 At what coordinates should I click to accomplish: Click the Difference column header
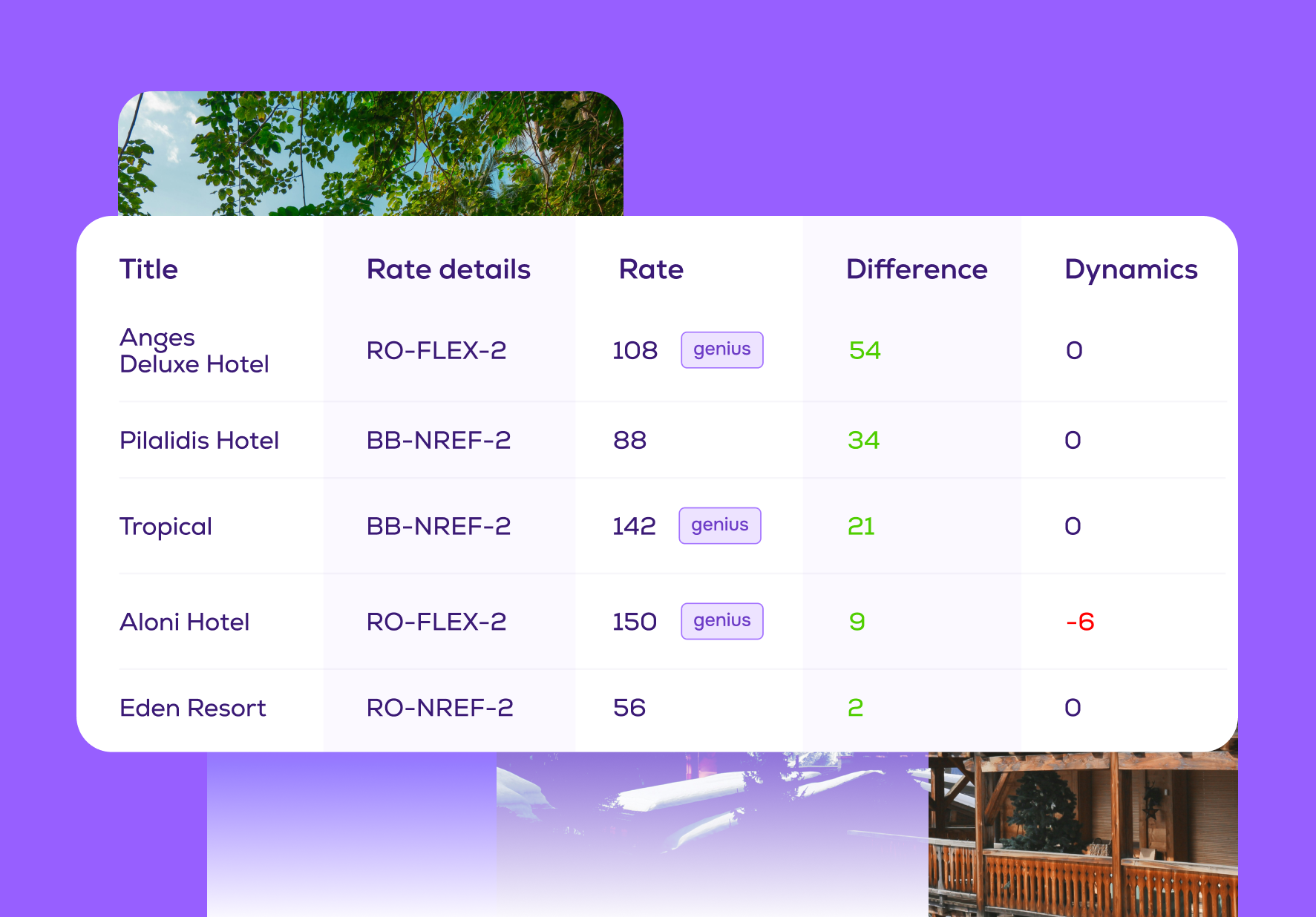coord(916,269)
